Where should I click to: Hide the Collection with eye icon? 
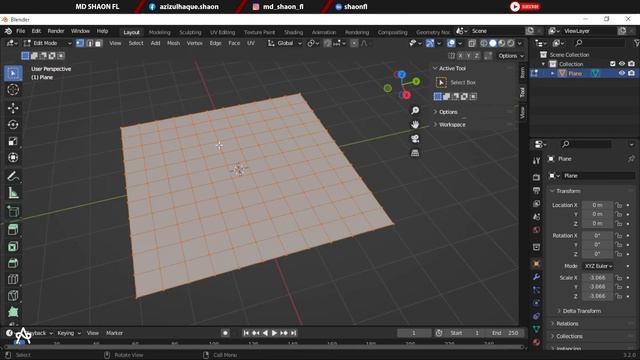622,64
